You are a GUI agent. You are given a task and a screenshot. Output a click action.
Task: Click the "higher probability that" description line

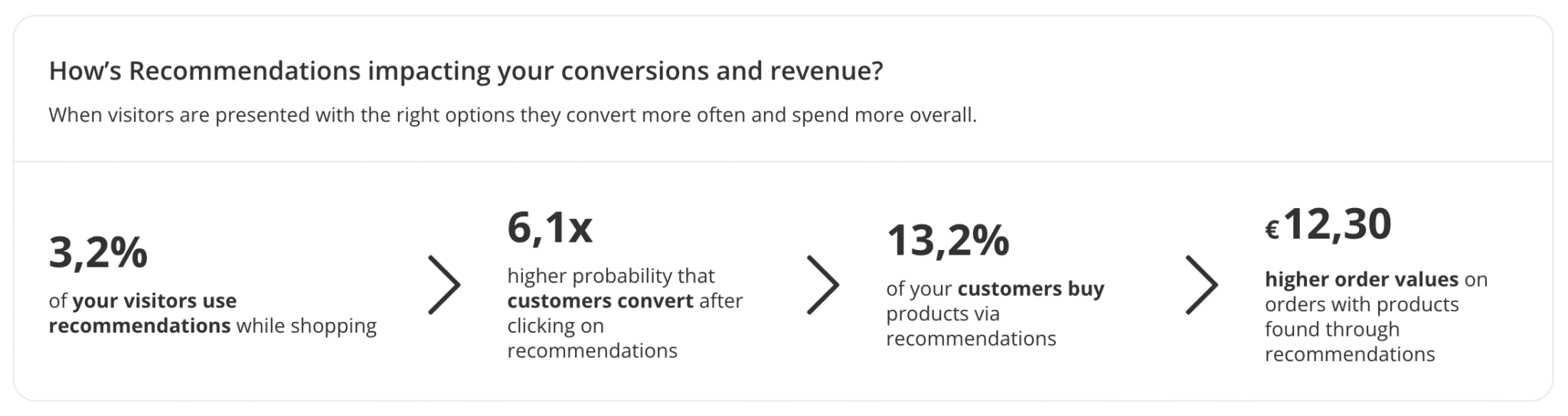point(610,275)
